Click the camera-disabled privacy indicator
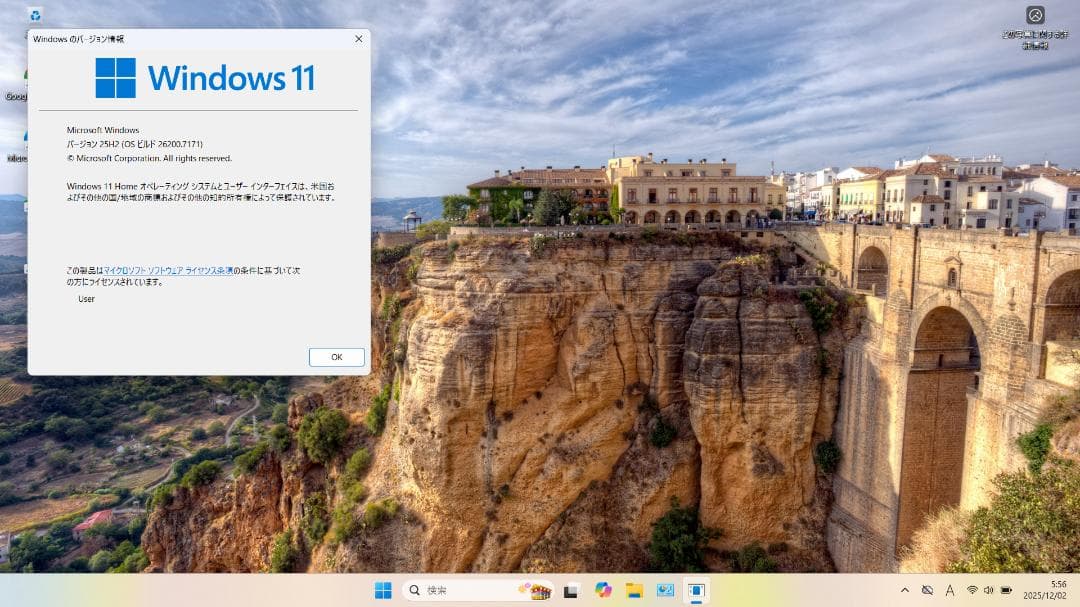1080x607 pixels. [926, 590]
